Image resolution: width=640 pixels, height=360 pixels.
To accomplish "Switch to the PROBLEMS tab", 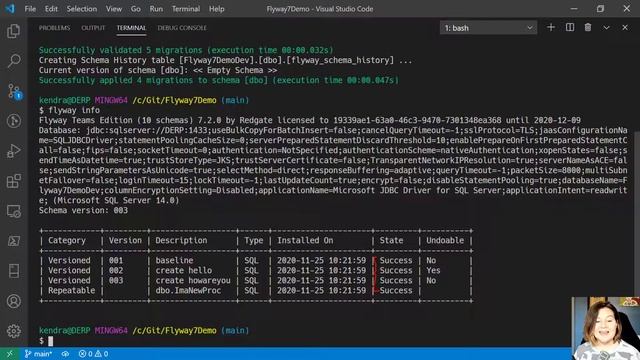I will click(54, 28).
